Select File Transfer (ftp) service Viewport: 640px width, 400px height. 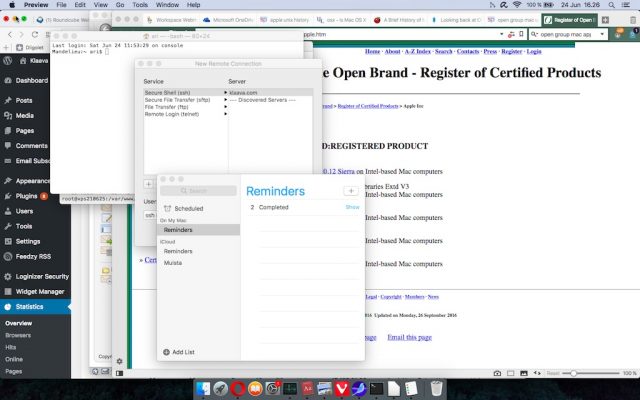(186, 107)
